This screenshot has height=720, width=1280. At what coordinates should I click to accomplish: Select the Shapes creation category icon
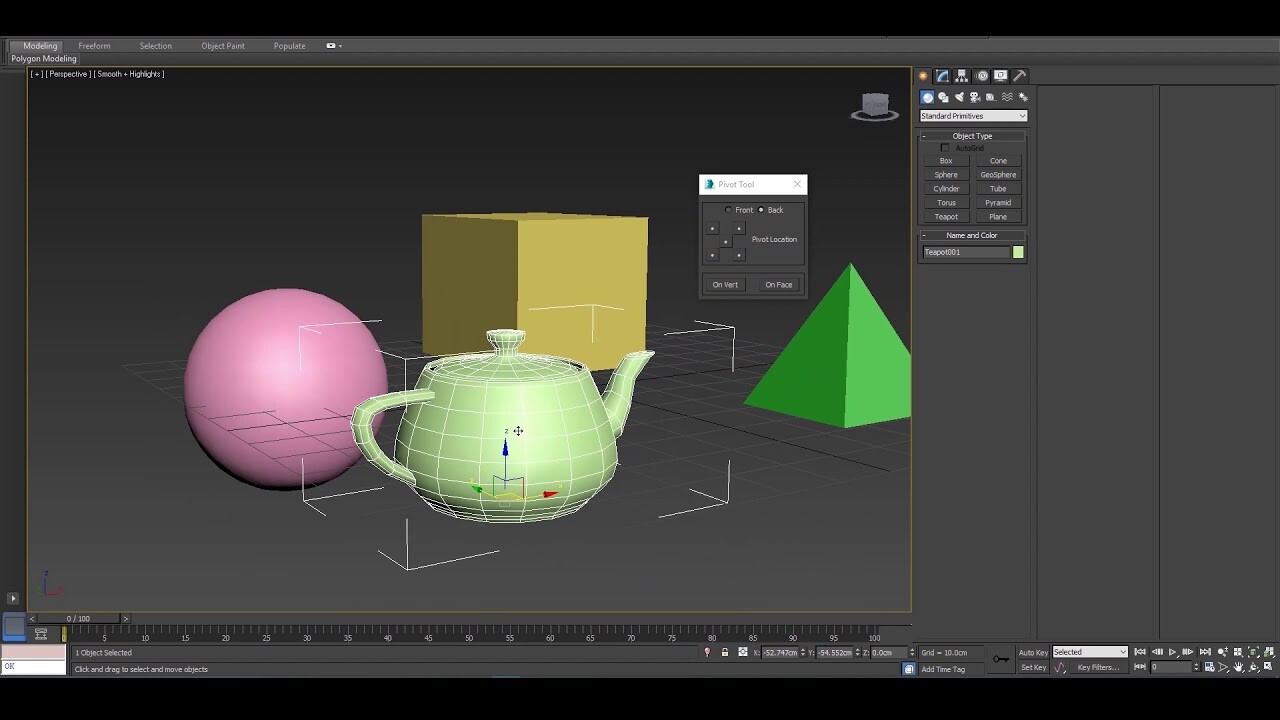tap(942, 97)
